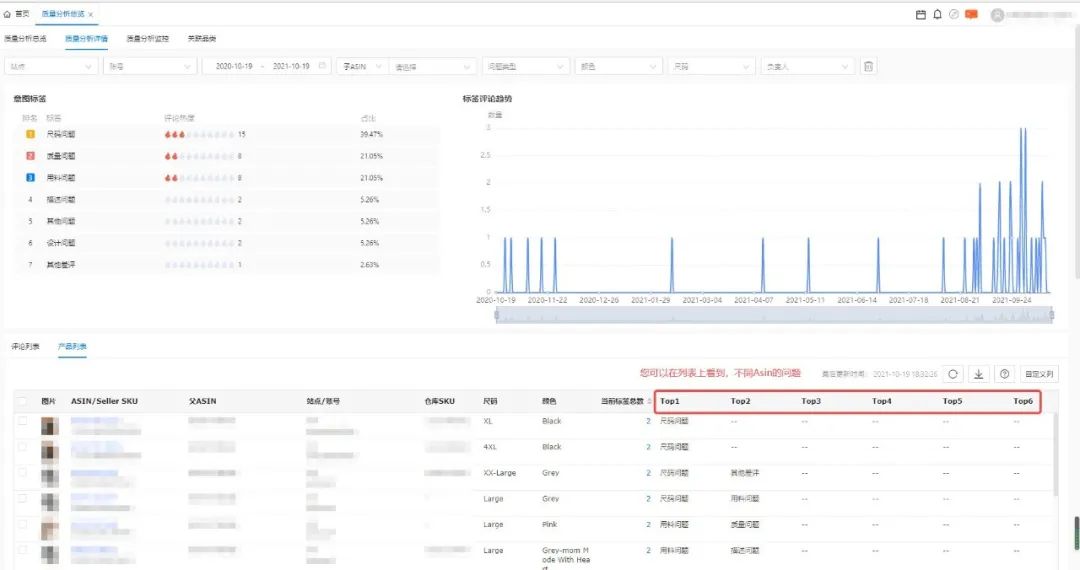Viewport: 1080px width, 570px height.
Task: Check the checkbox for the XL Black row
Action: pyautogui.click(x=23, y=422)
